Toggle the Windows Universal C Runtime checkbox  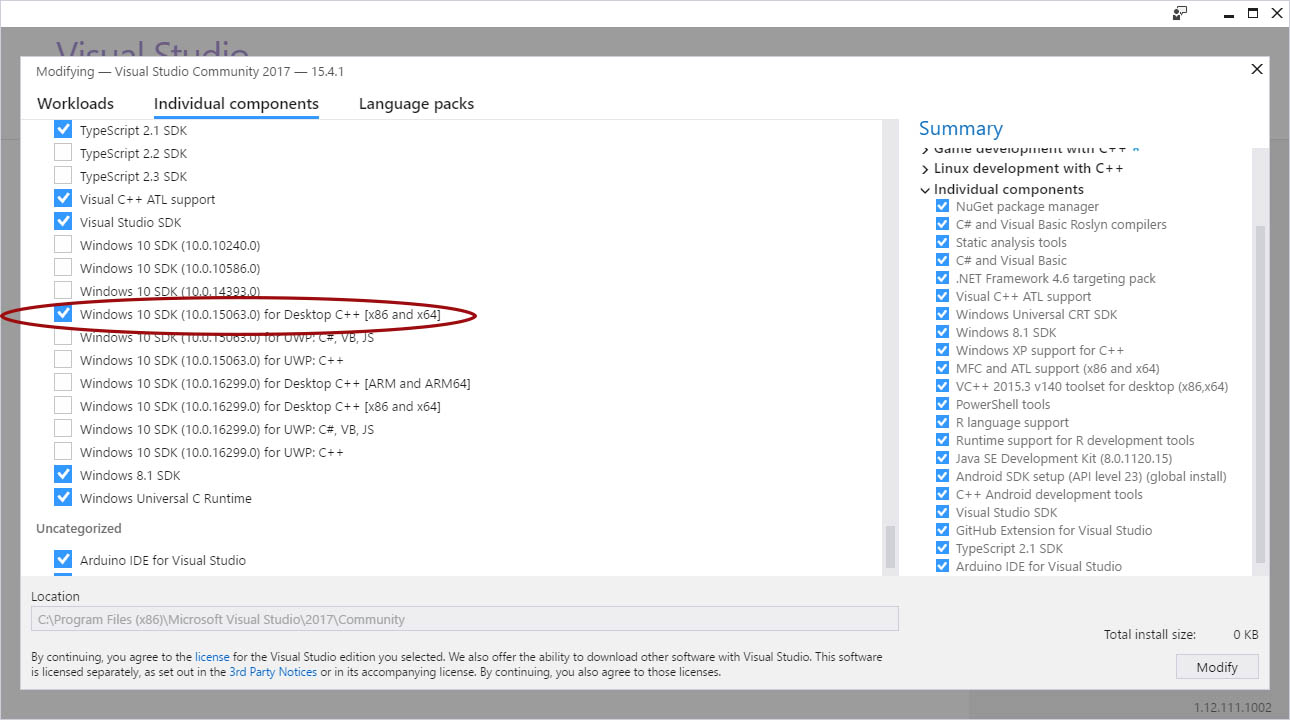point(63,498)
